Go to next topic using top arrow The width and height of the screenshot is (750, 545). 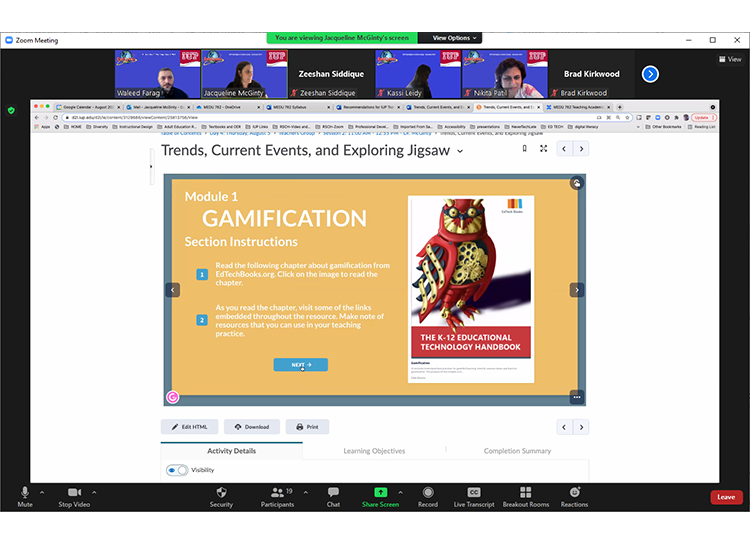(x=581, y=149)
